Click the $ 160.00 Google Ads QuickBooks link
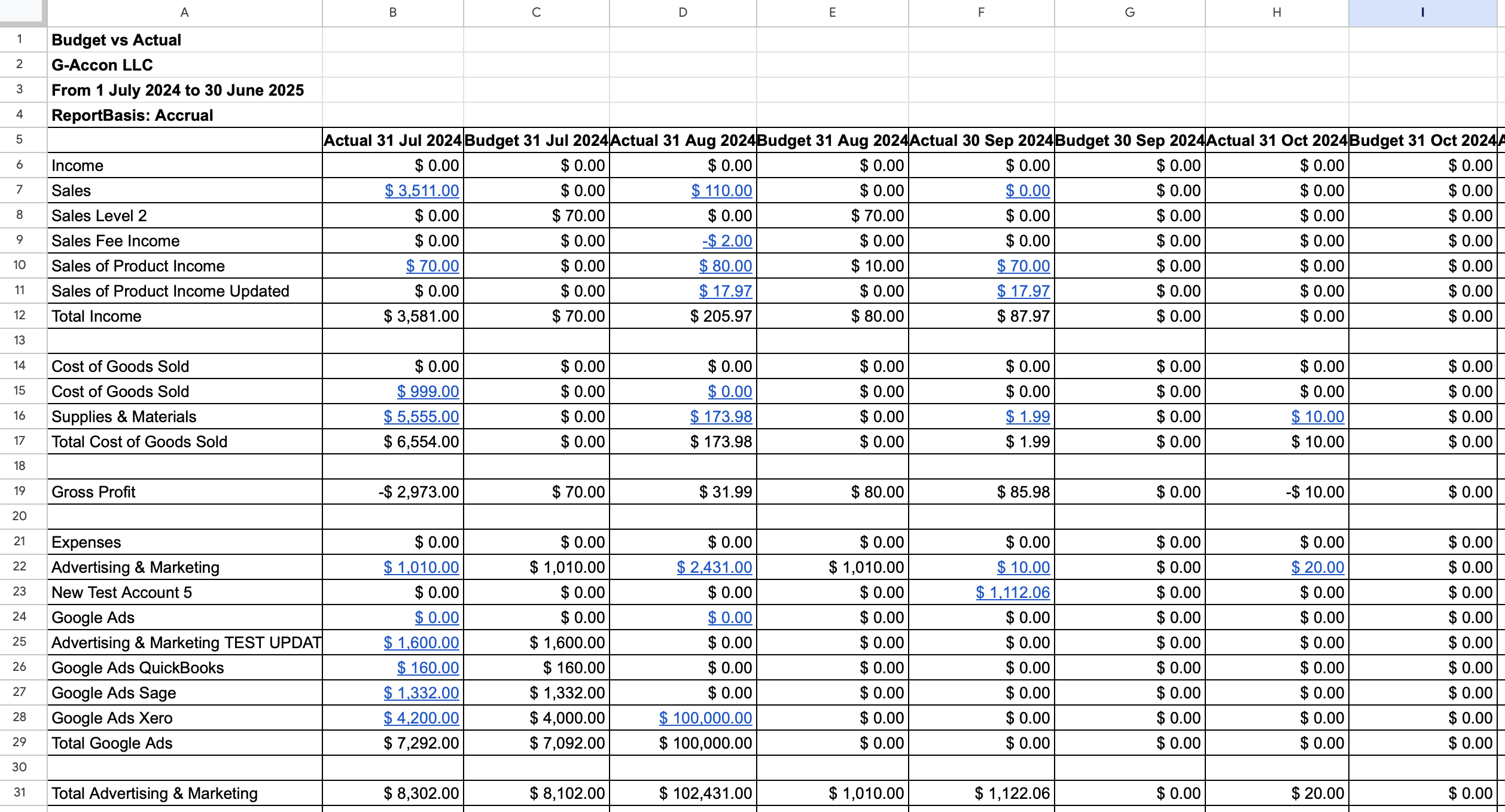1505x812 pixels. pyautogui.click(x=428, y=668)
